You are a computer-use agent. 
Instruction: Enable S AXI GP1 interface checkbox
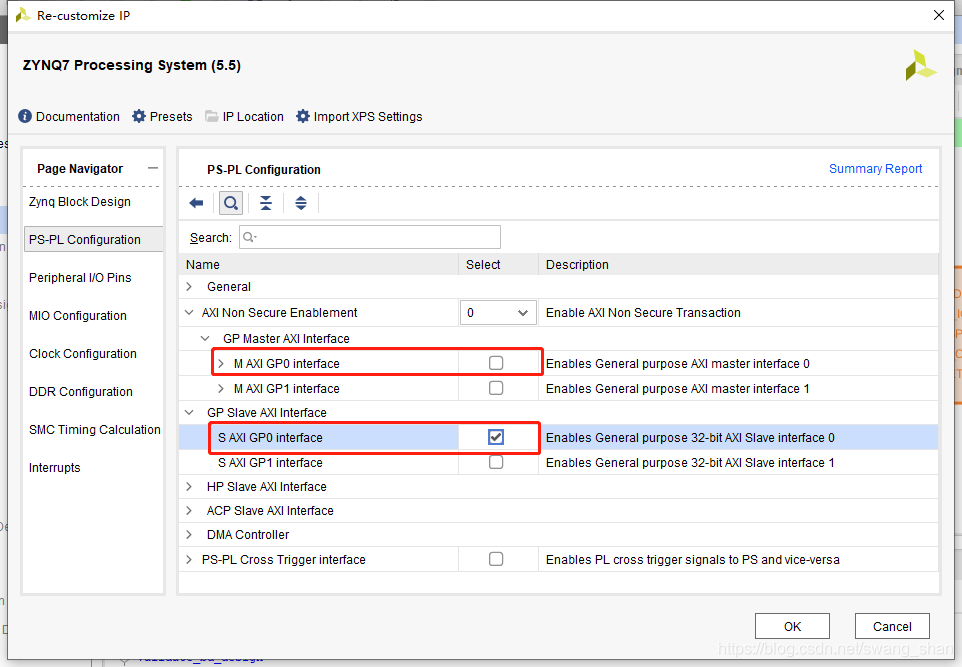pos(496,462)
